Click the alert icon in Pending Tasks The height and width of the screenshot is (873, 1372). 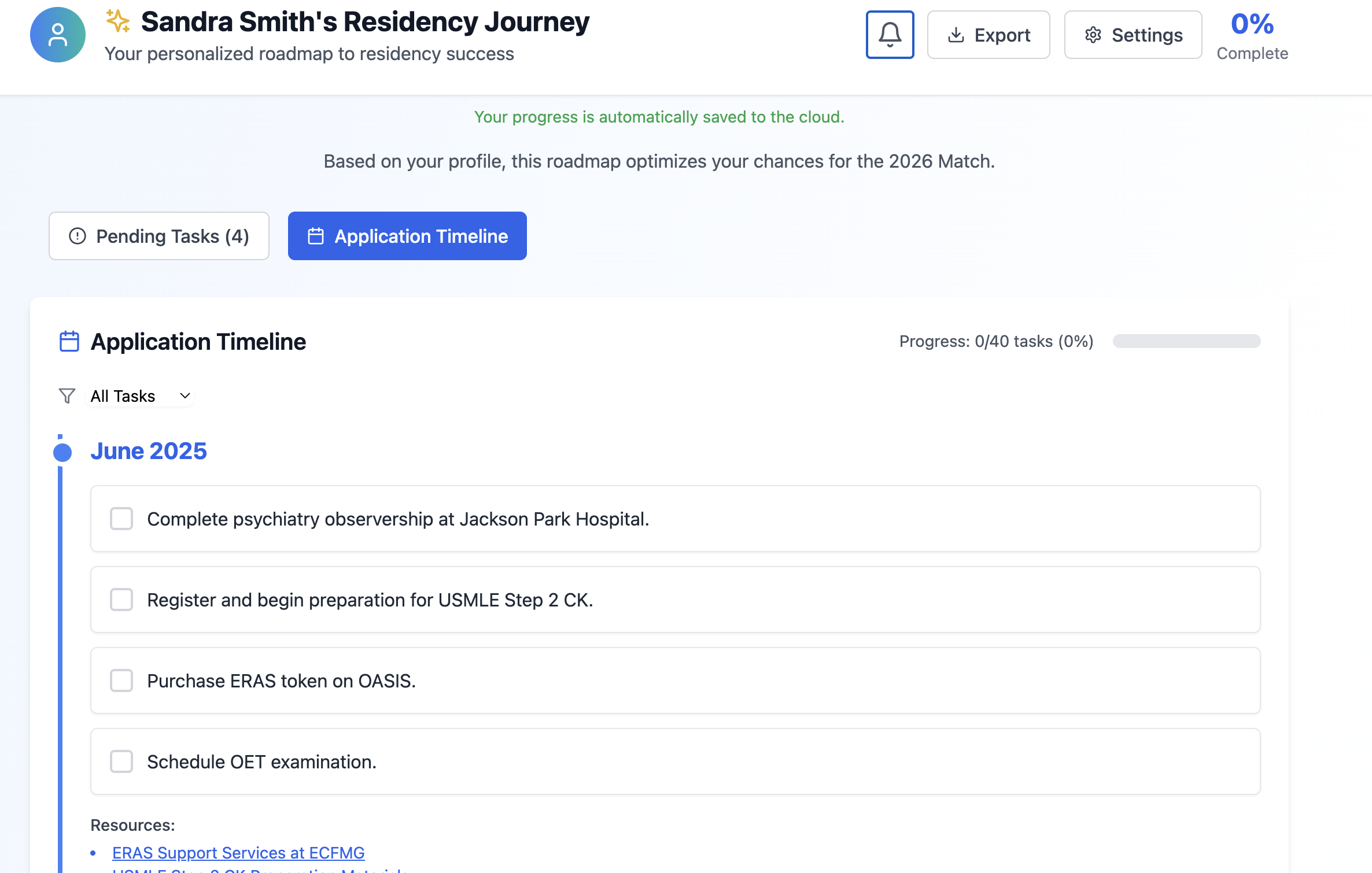pos(78,236)
